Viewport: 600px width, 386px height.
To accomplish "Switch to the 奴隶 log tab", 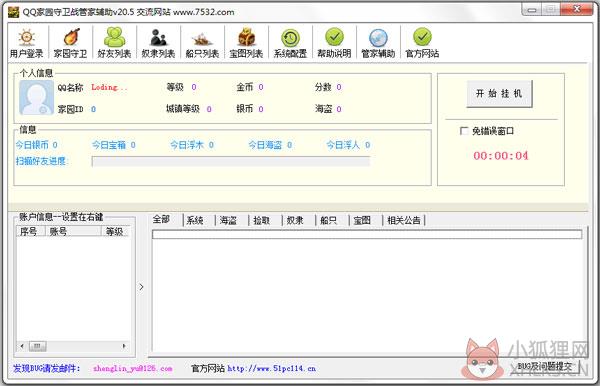I will pos(295,220).
